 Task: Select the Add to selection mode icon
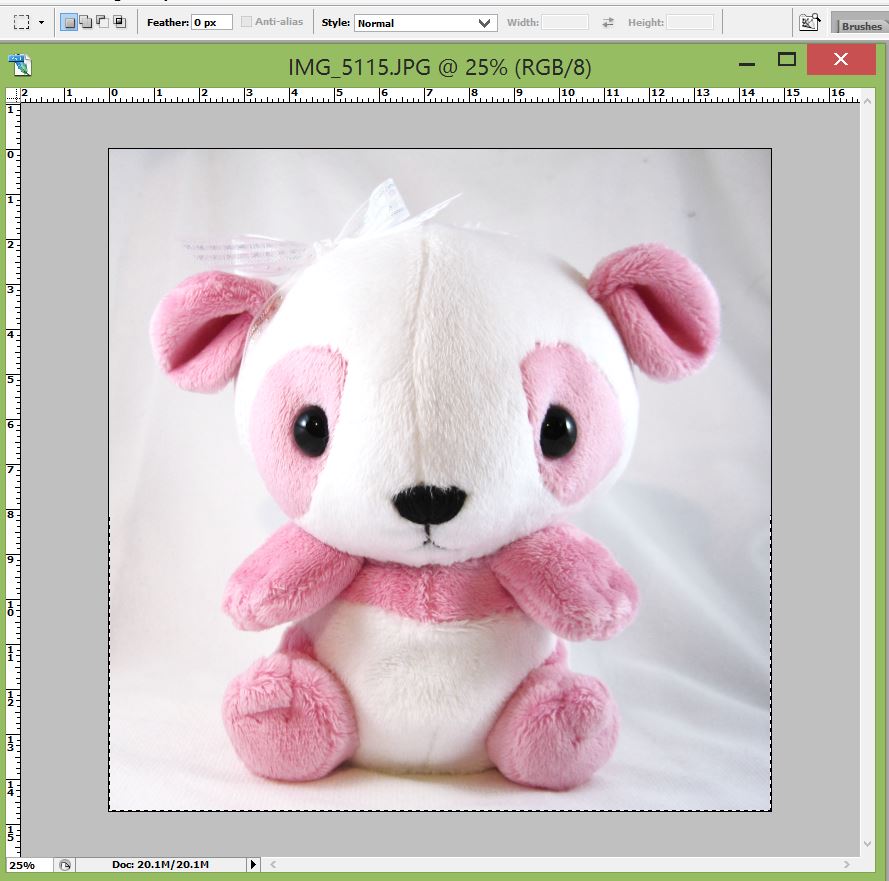coord(86,22)
